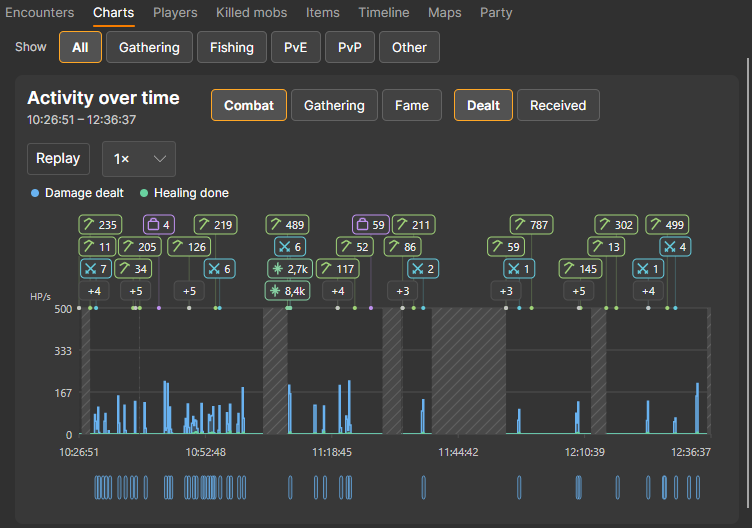Expand the +3 group below gathering 59

(506, 291)
